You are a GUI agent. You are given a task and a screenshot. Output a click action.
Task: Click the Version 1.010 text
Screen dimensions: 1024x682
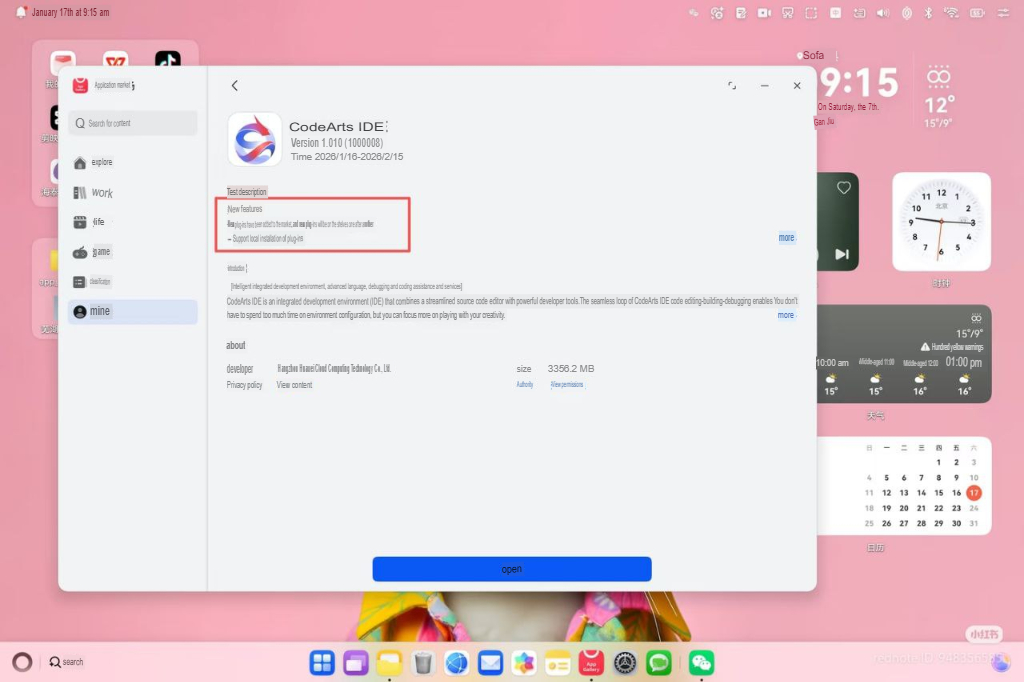(336, 142)
